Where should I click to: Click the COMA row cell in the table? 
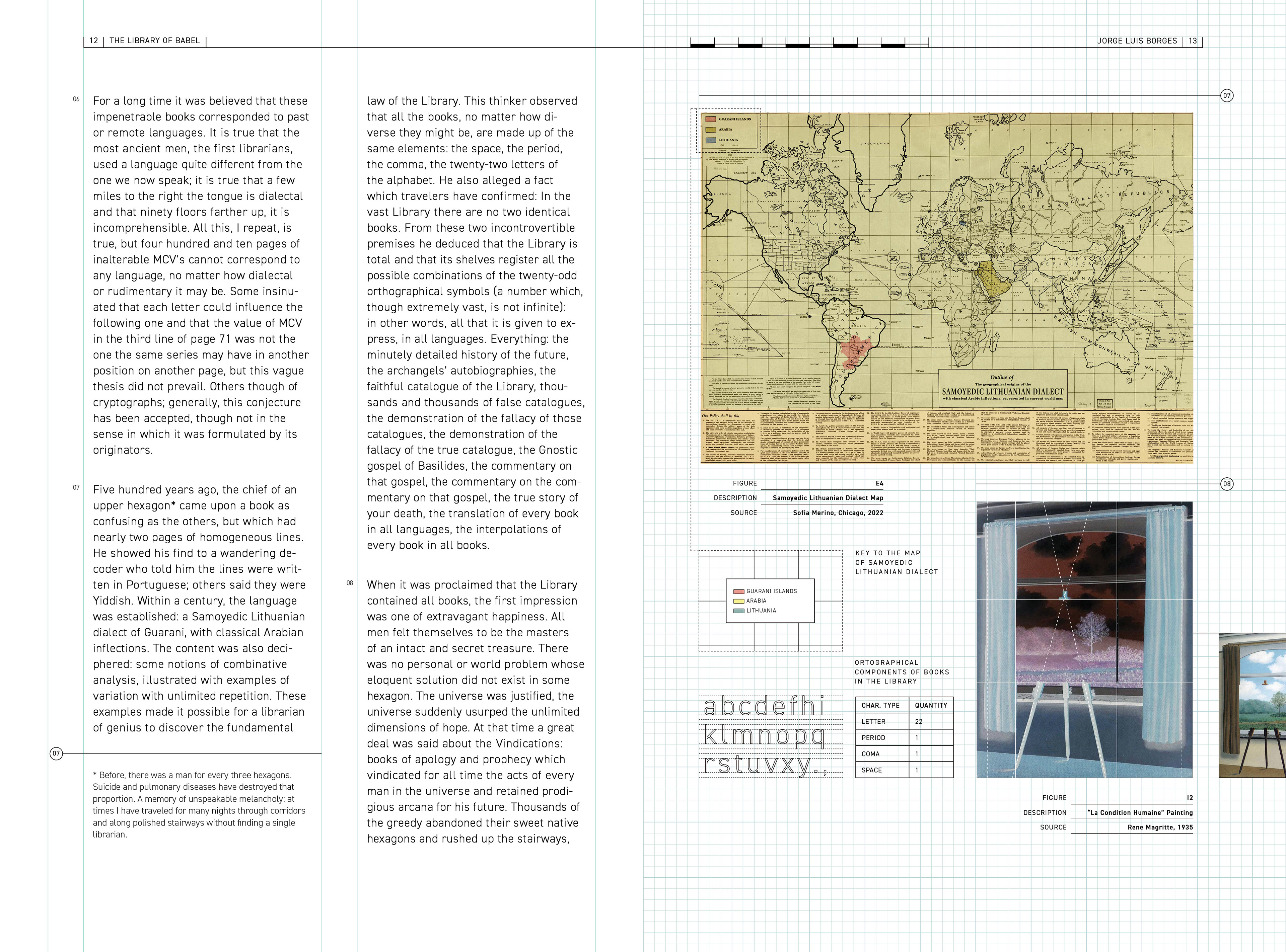coord(881,754)
